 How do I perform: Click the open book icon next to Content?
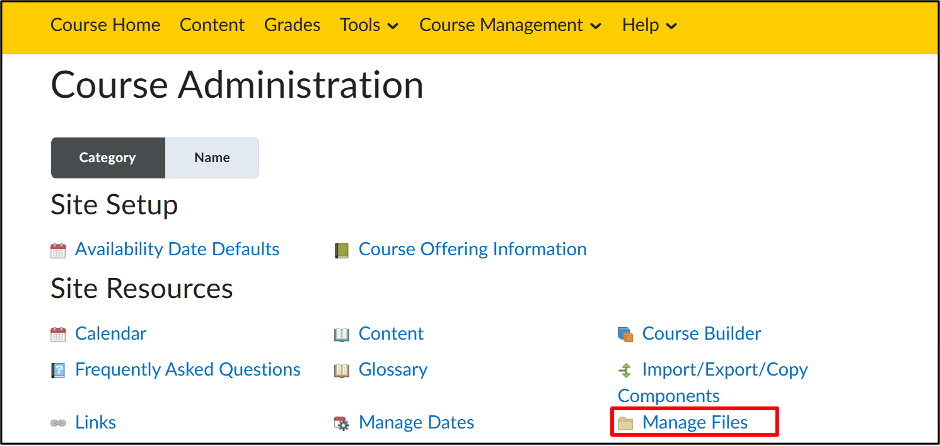(342, 334)
